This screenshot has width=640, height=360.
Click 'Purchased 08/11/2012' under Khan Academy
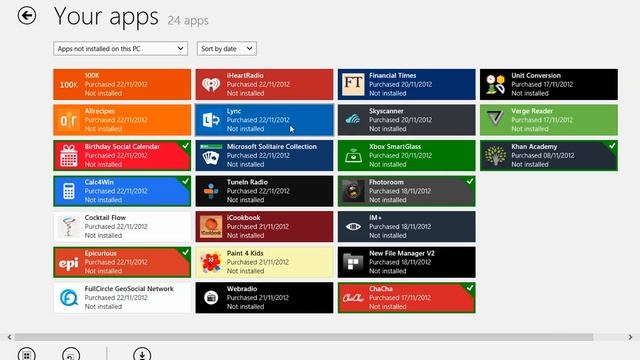coord(542,156)
